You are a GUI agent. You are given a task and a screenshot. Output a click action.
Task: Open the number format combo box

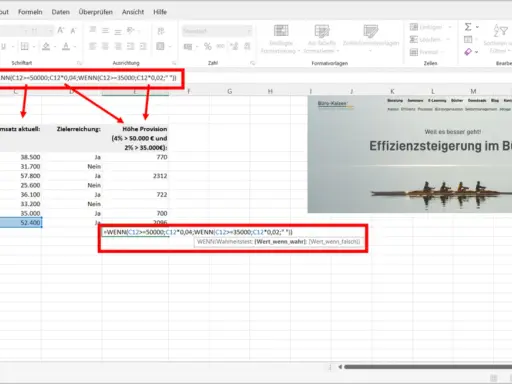[217, 31]
